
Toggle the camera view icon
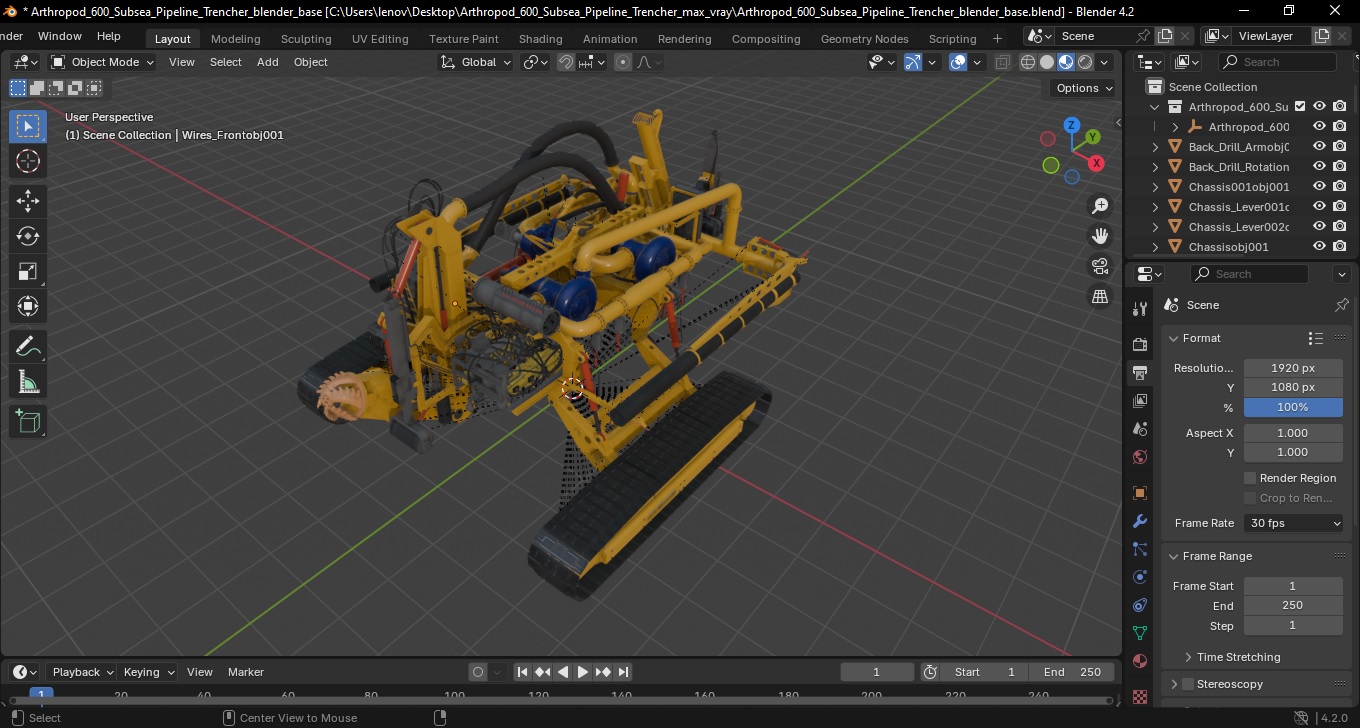click(x=1100, y=266)
